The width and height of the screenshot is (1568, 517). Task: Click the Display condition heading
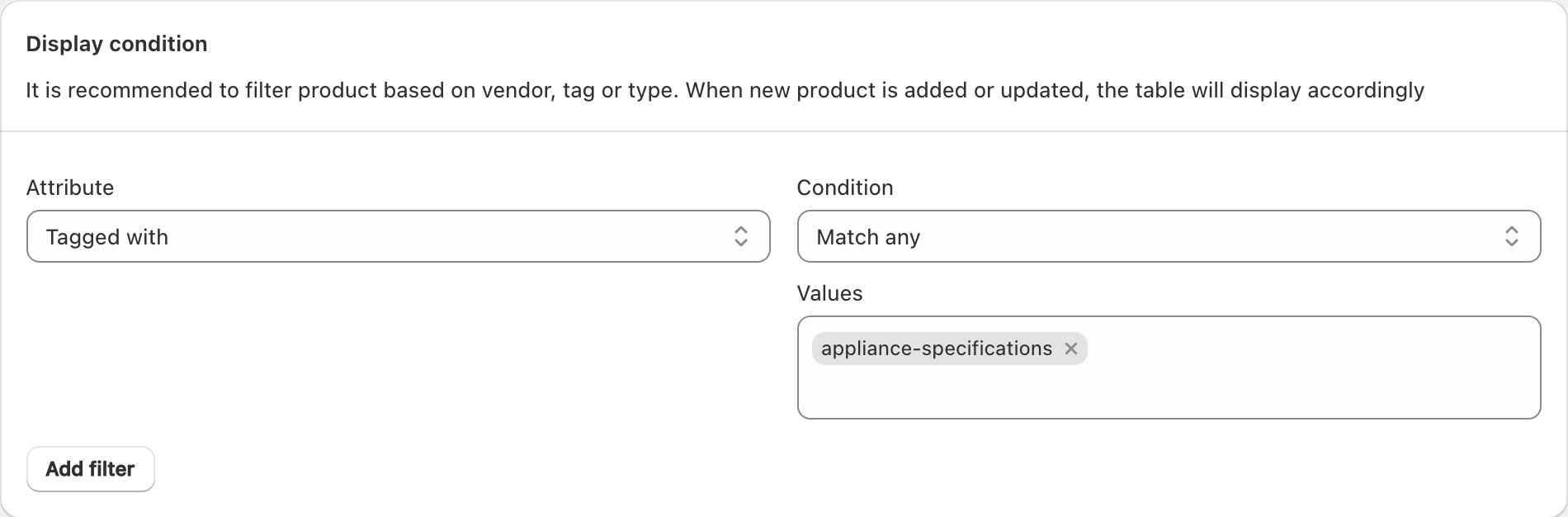coord(116,44)
